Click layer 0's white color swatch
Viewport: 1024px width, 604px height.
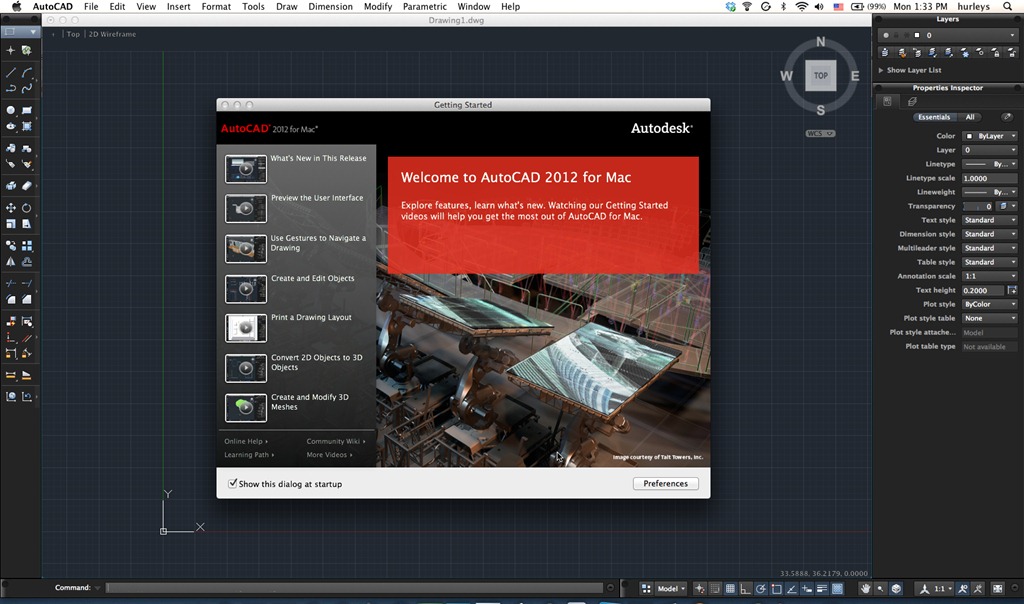point(917,35)
